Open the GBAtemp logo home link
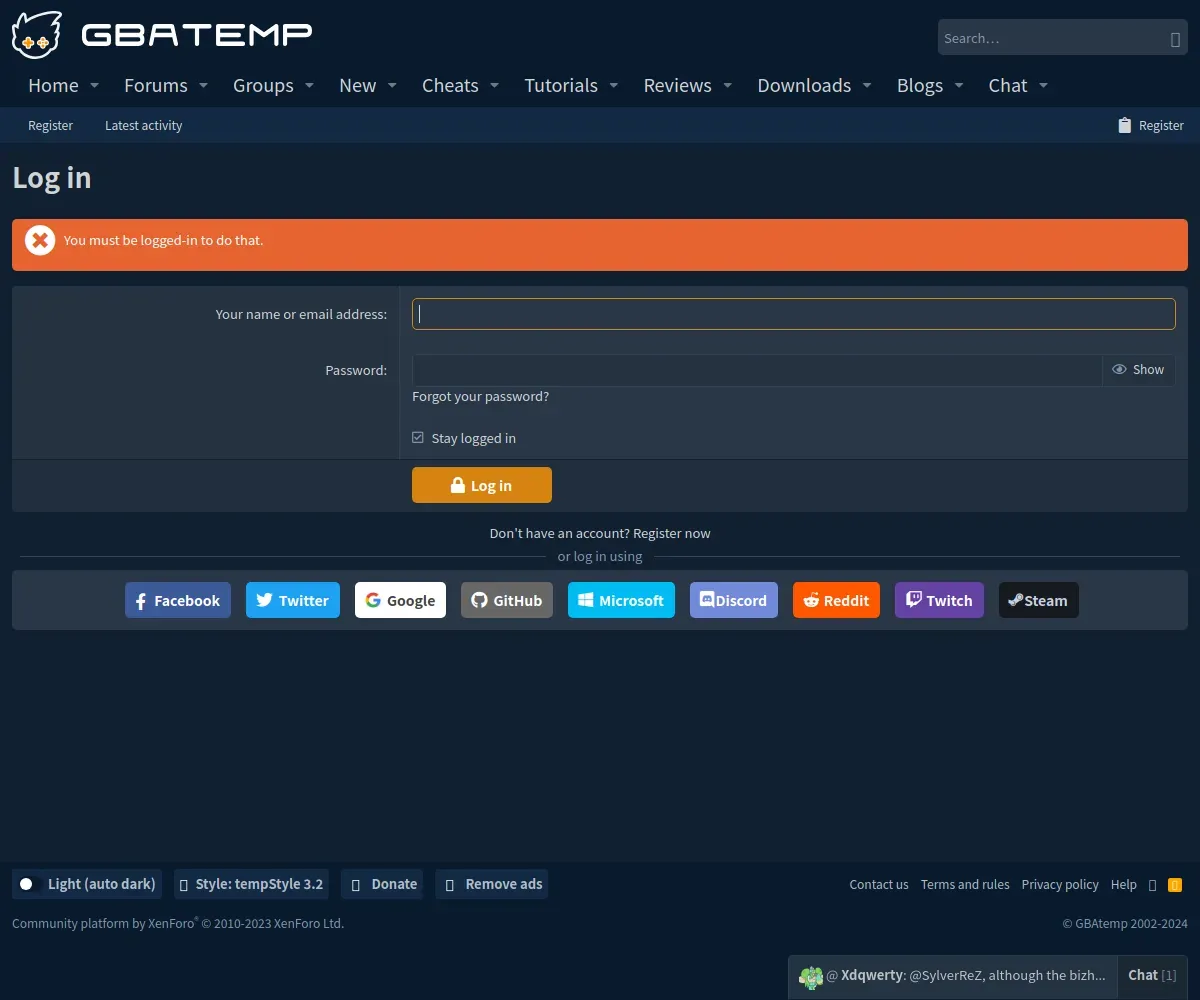The image size is (1200, 1000). [162, 35]
